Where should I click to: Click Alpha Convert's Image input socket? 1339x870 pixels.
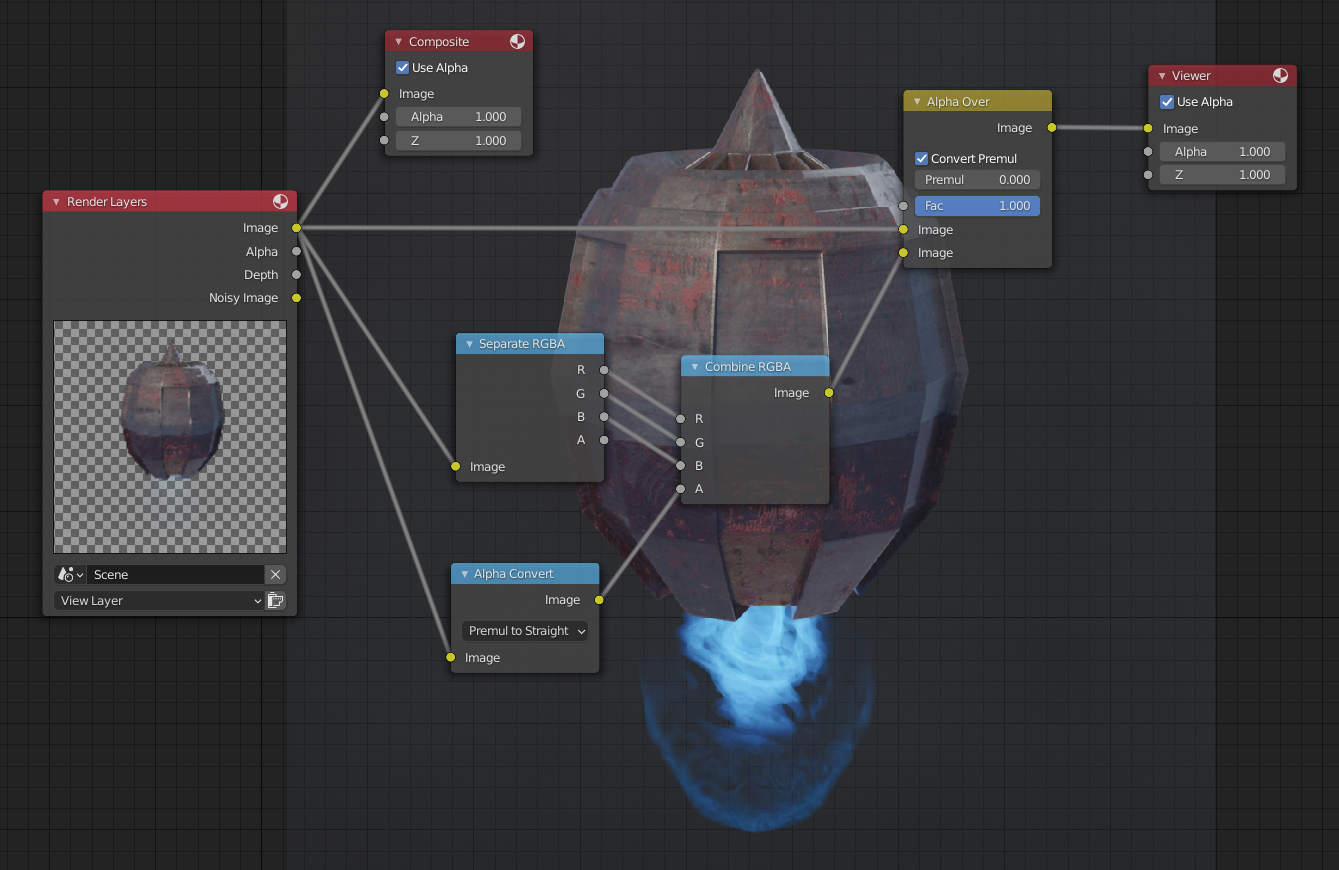pyautogui.click(x=451, y=658)
